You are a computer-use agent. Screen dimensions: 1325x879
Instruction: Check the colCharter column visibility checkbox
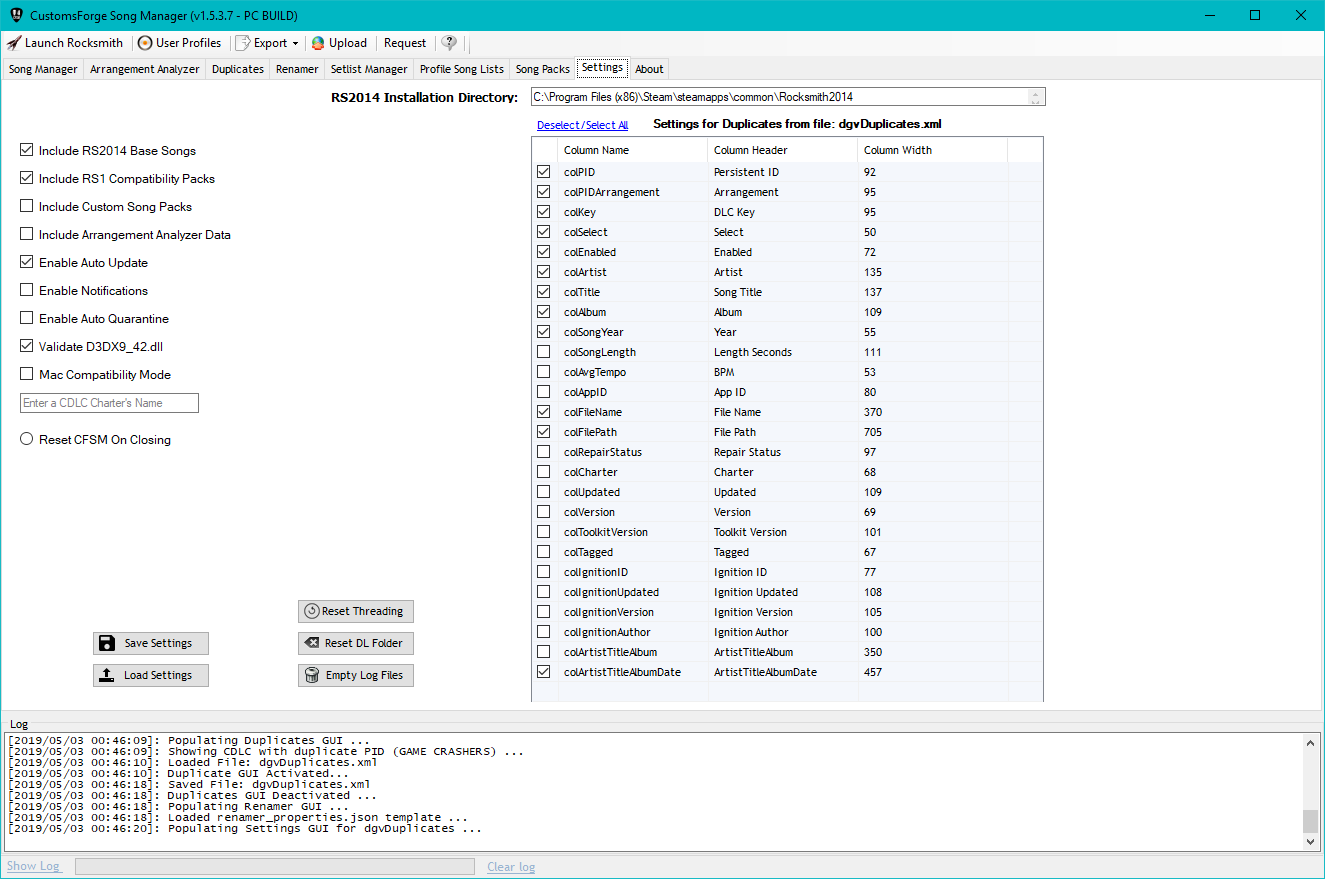543,471
